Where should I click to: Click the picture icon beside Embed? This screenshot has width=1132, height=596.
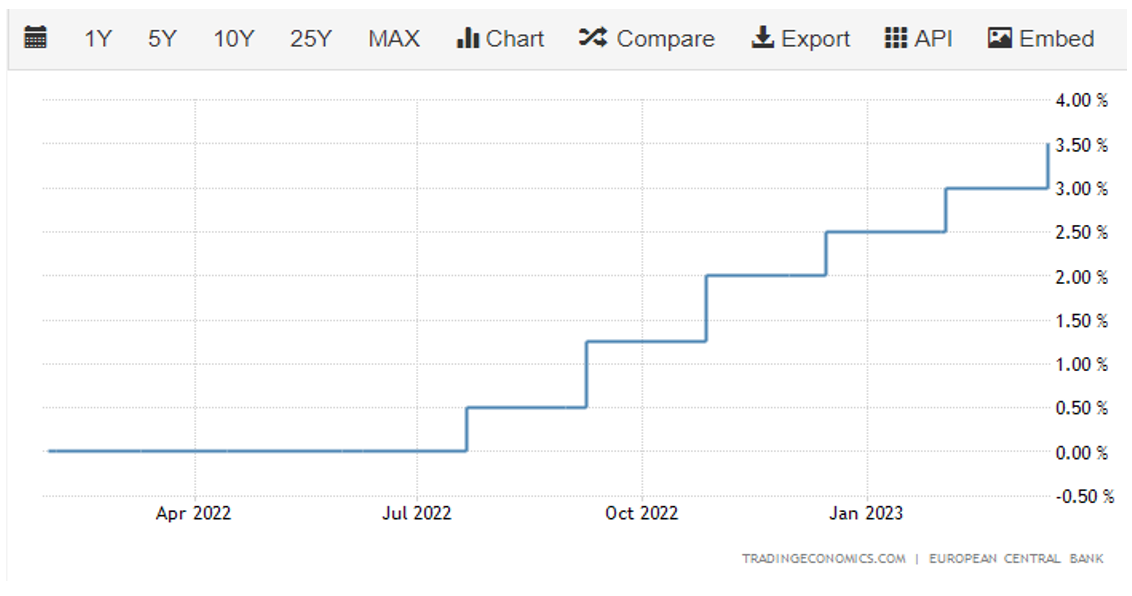pyautogui.click(x=1000, y=39)
